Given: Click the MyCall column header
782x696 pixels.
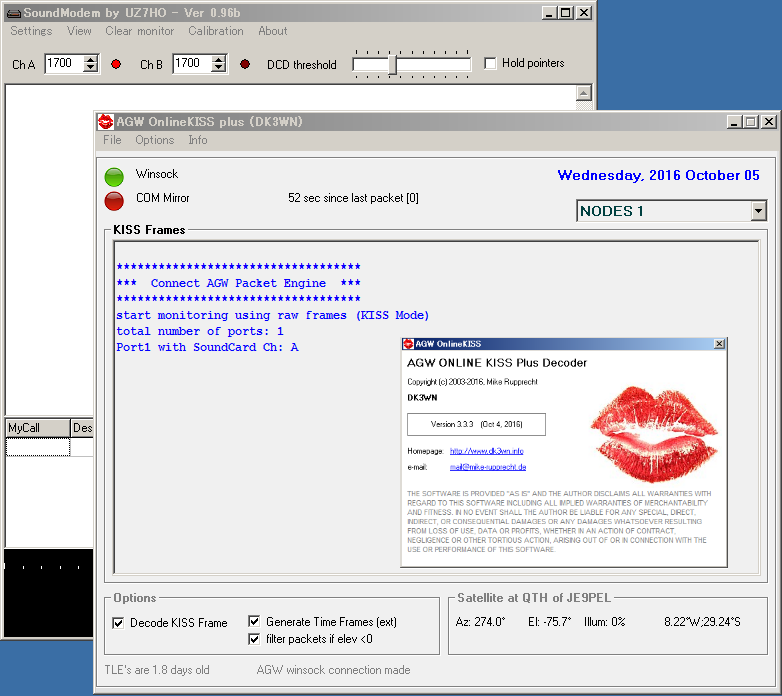Looking at the screenshot, I should pyautogui.click(x=37, y=428).
